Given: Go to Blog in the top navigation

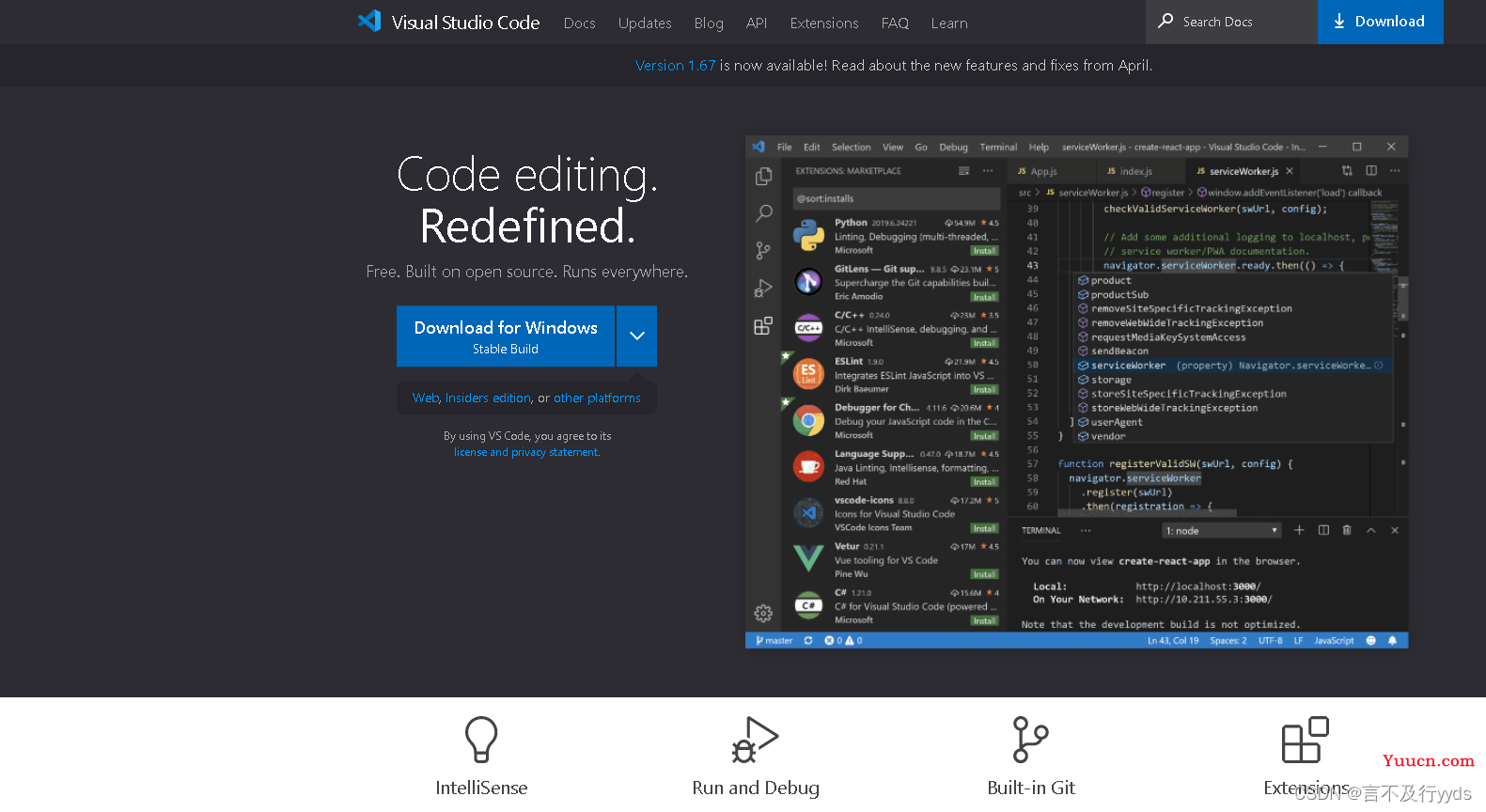Looking at the screenshot, I should tap(709, 23).
